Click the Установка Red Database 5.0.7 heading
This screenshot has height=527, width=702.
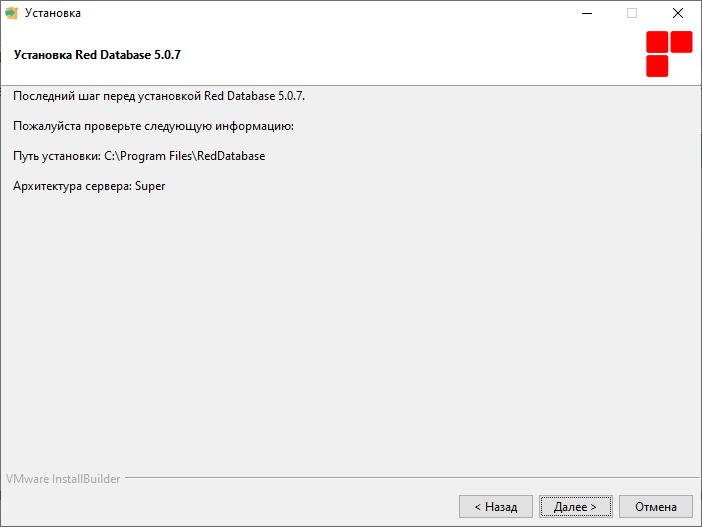[97, 55]
